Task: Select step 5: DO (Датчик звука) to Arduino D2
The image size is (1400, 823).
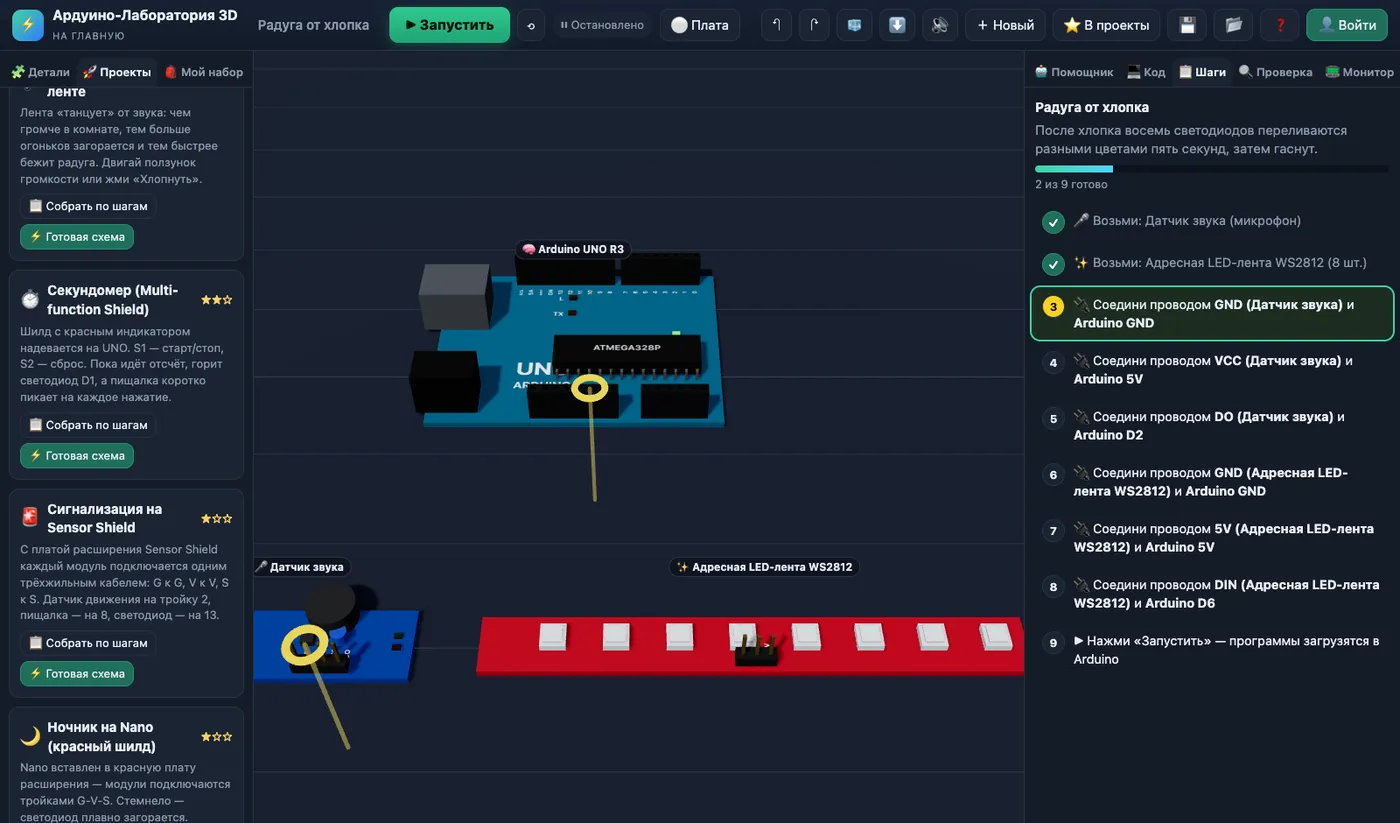Action: pyautogui.click(x=1211, y=426)
